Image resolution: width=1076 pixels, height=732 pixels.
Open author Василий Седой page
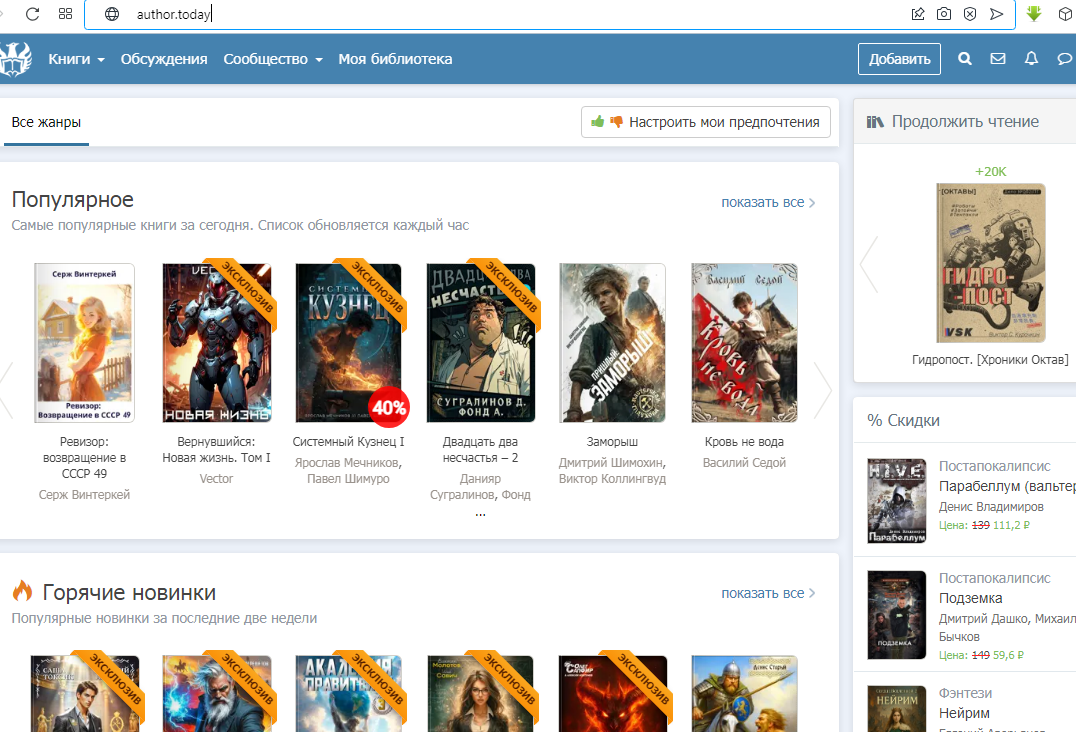(x=744, y=463)
